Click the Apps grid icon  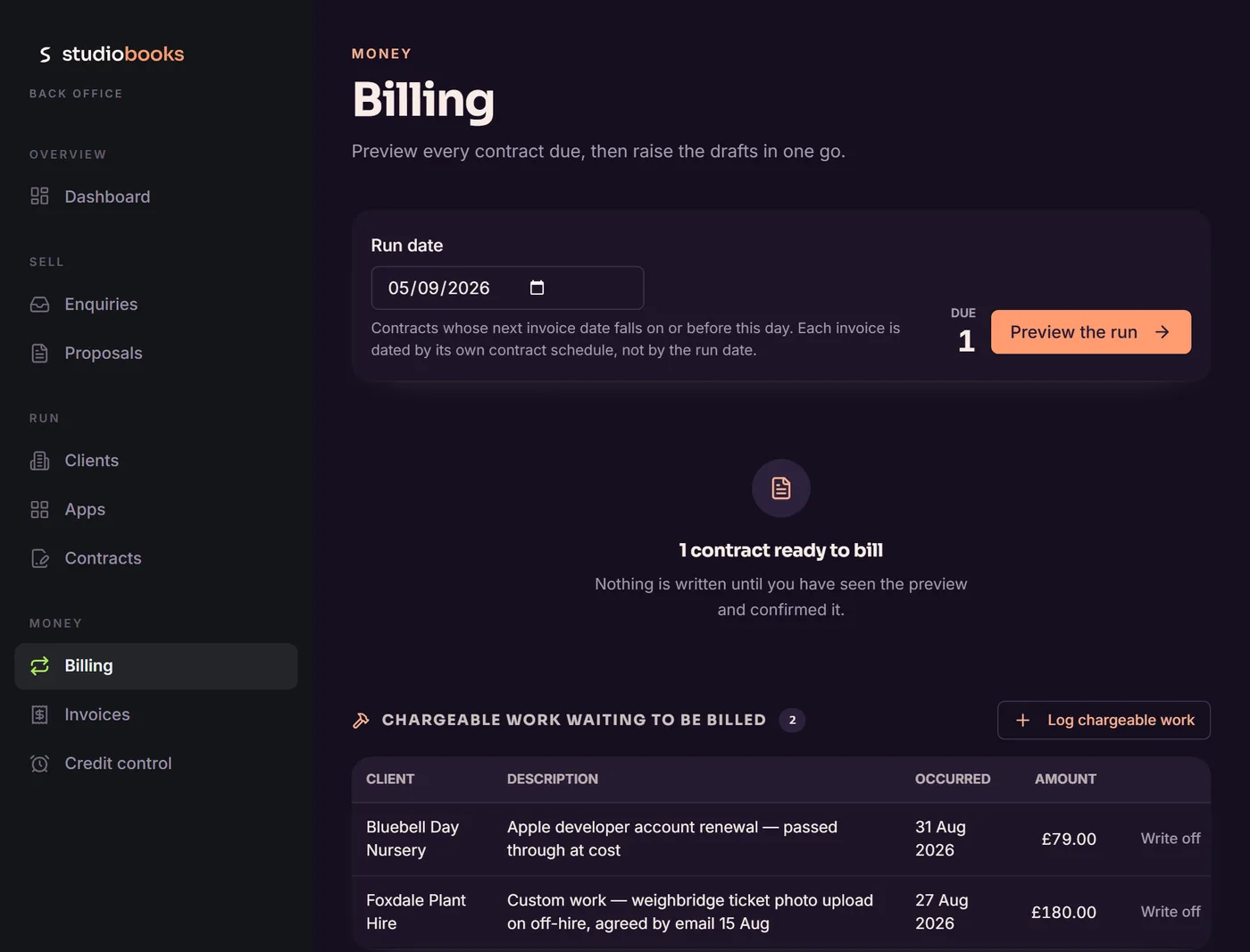(x=39, y=510)
